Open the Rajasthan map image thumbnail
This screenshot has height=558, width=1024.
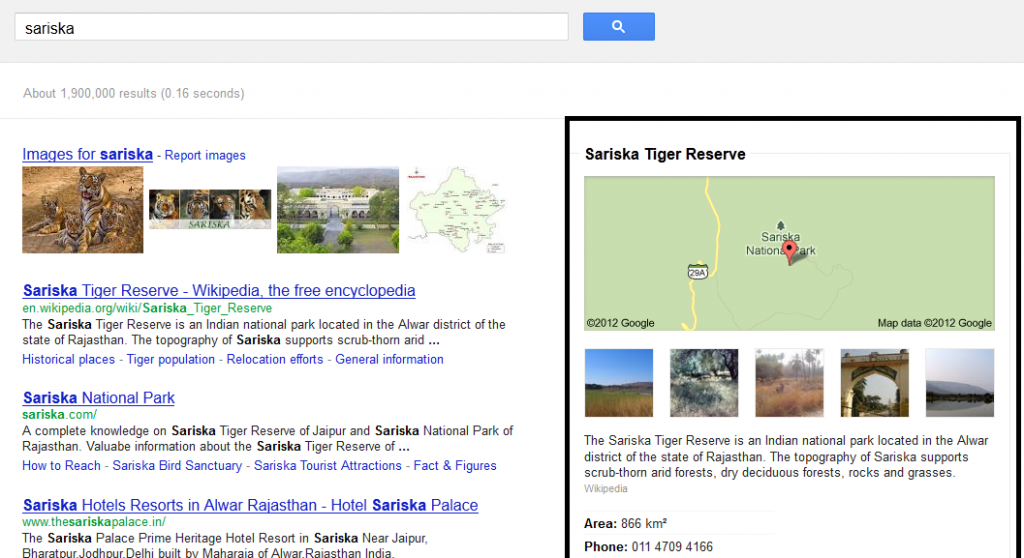(457, 210)
